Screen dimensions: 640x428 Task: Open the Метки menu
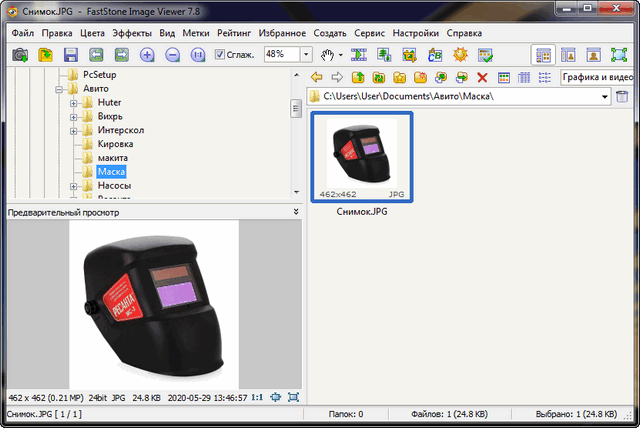tap(196, 33)
